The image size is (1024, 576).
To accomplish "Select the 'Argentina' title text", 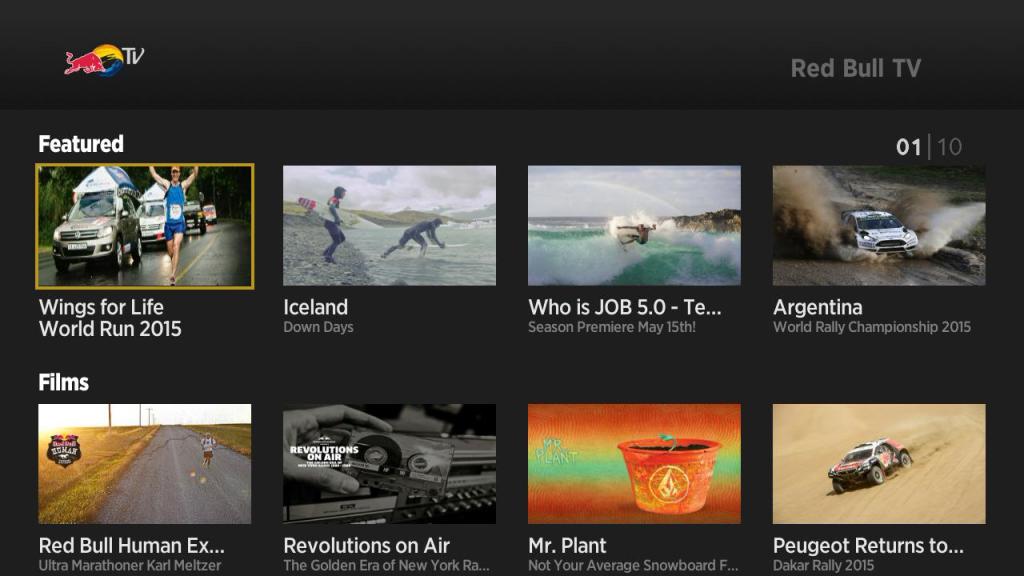I will [818, 307].
